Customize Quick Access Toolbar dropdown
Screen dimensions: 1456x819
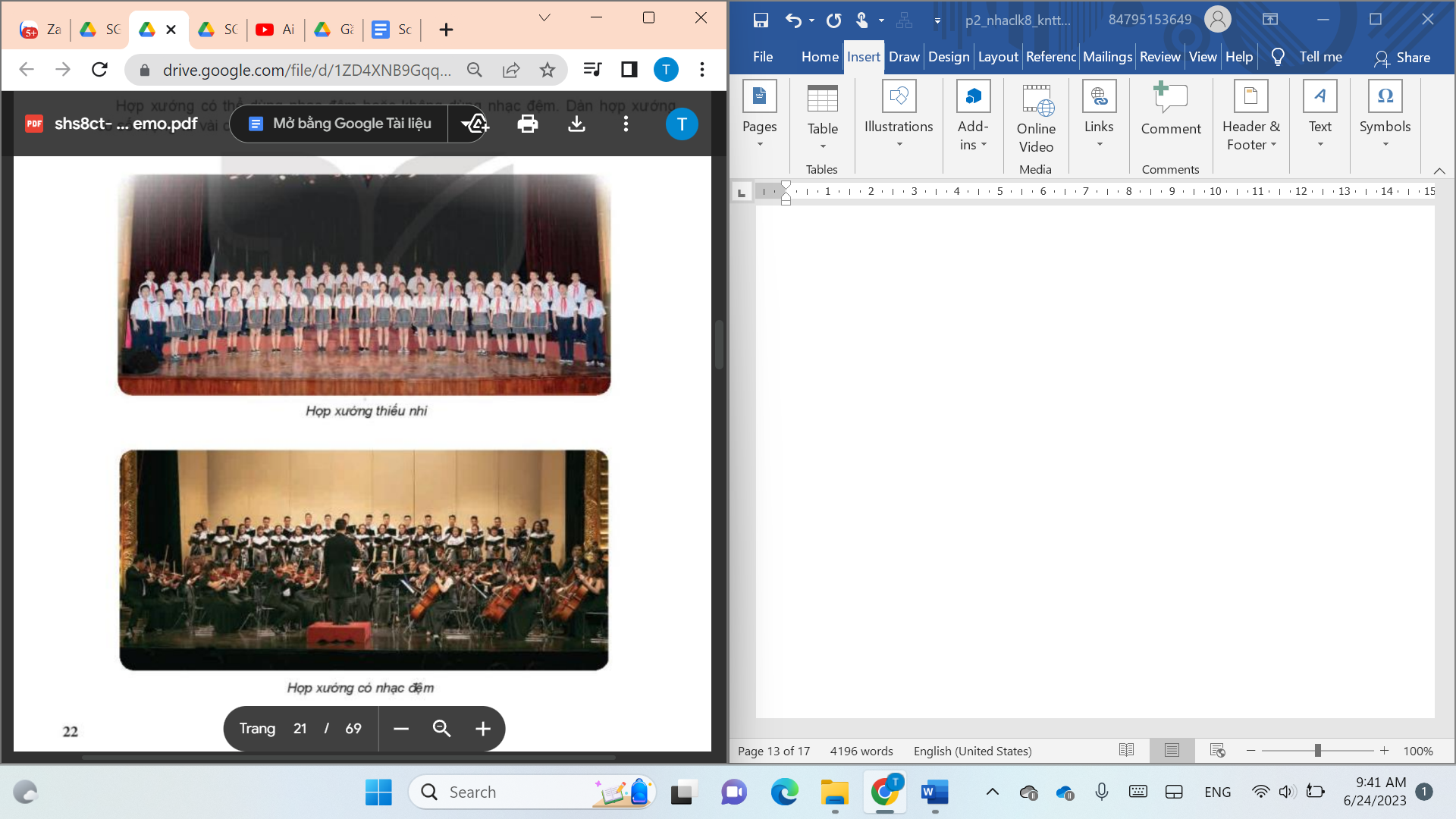[x=937, y=20]
